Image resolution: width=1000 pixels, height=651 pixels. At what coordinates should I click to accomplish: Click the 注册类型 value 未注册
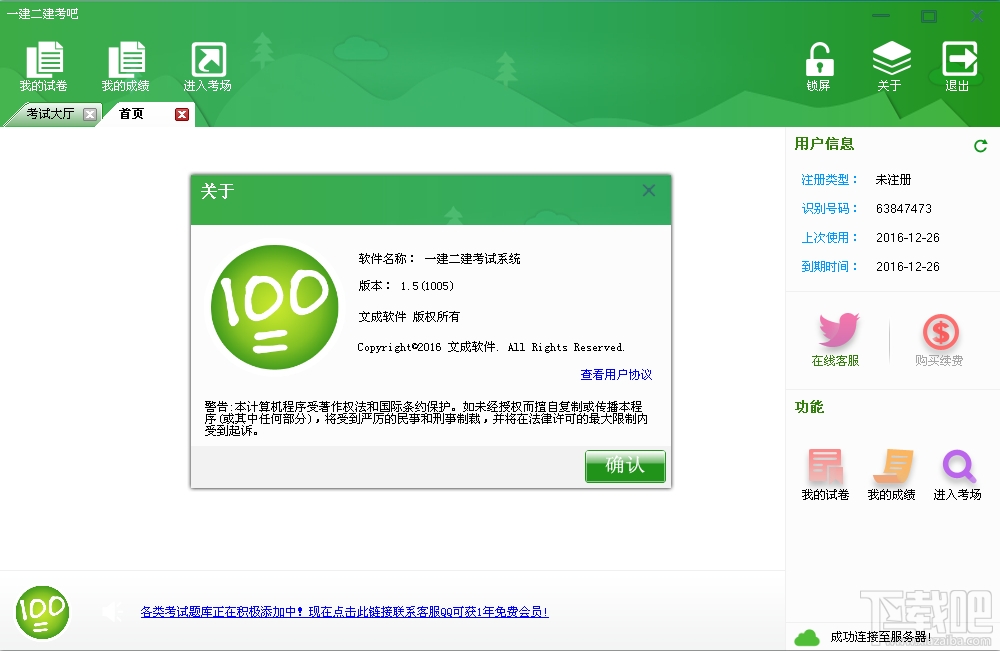(893, 180)
